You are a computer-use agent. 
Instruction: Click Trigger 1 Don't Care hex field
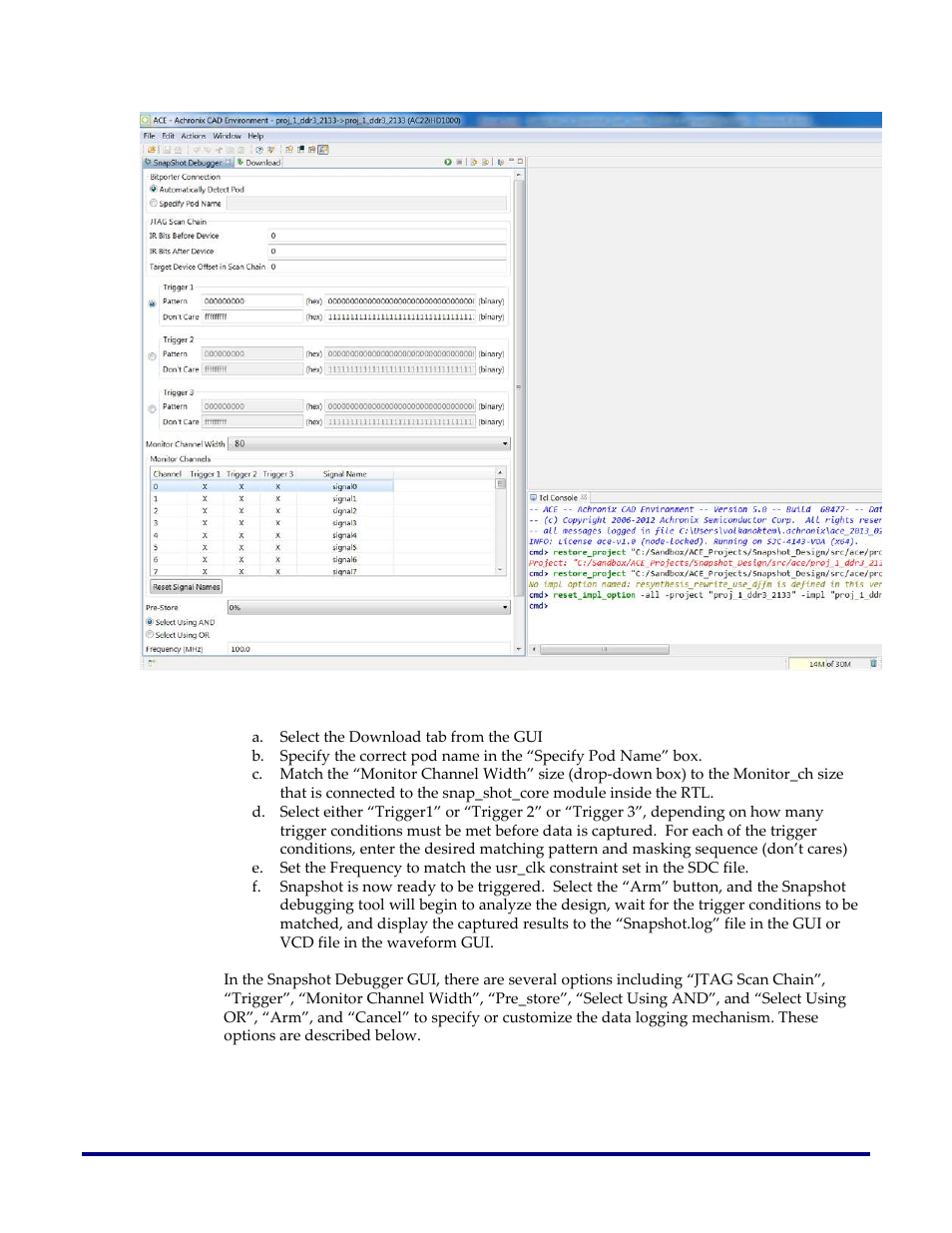(252, 316)
